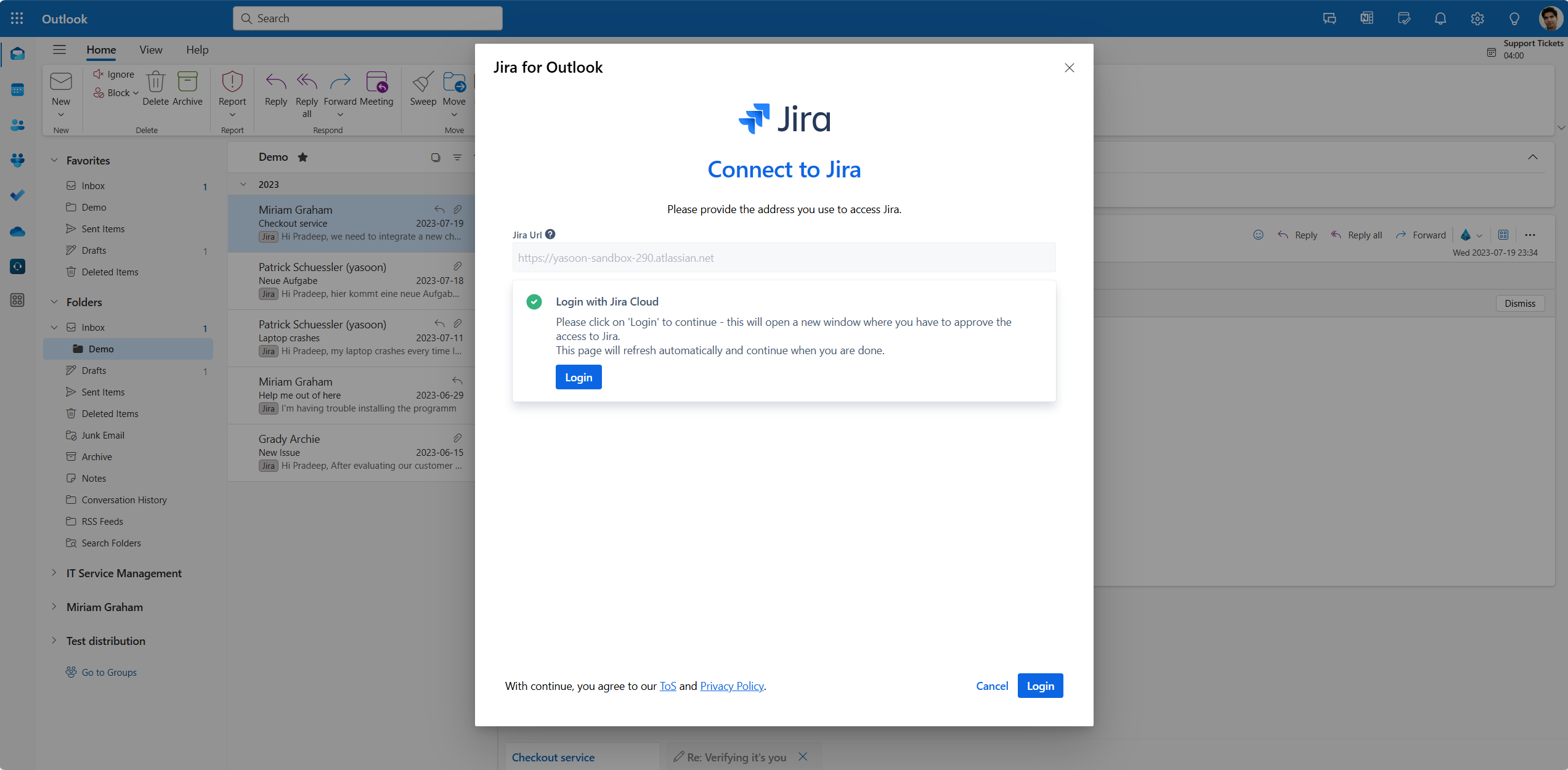
Task: Collapse the Favorites section
Action: (54, 160)
